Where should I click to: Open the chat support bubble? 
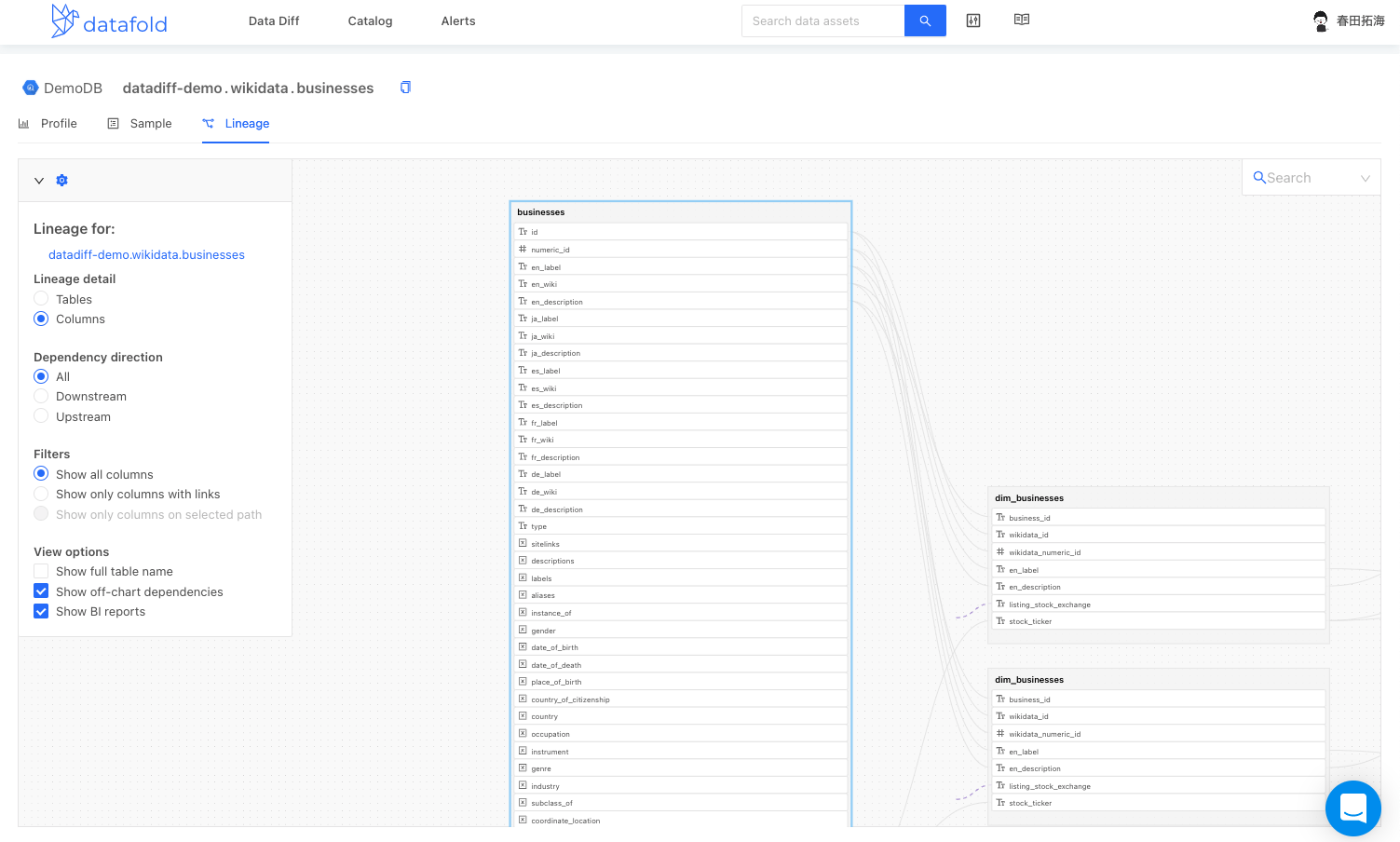click(1352, 808)
